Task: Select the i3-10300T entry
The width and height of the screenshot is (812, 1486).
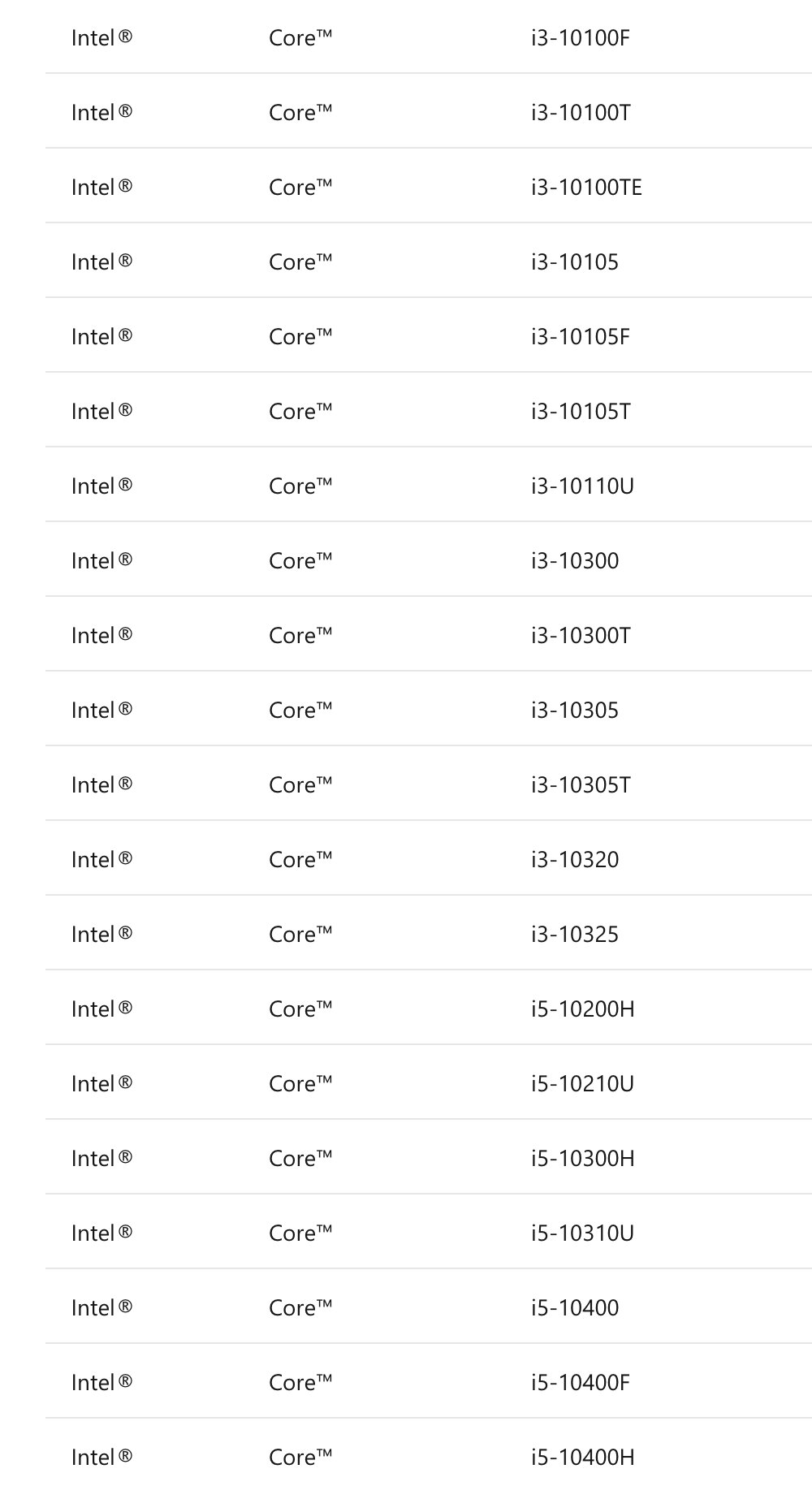Action: tap(581, 636)
